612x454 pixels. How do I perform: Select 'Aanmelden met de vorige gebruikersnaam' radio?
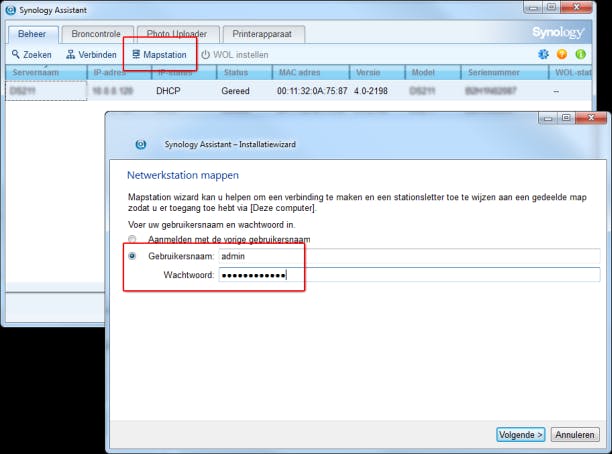click(x=132, y=239)
